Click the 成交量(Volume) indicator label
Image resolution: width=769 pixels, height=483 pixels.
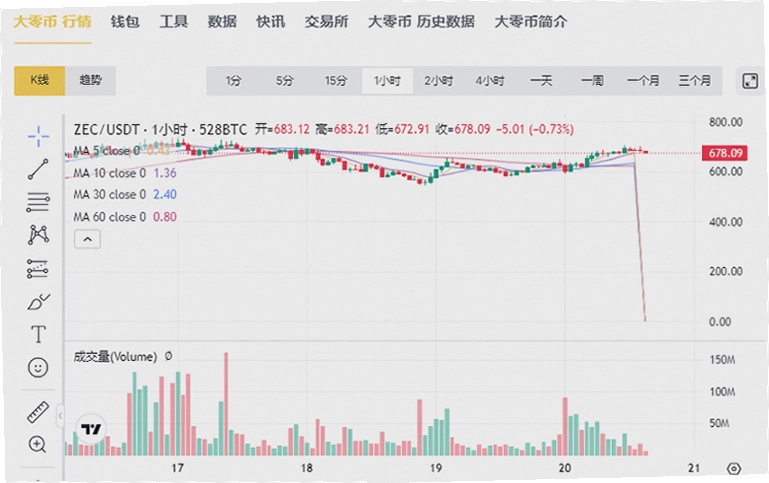pyautogui.click(x=115, y=357)
